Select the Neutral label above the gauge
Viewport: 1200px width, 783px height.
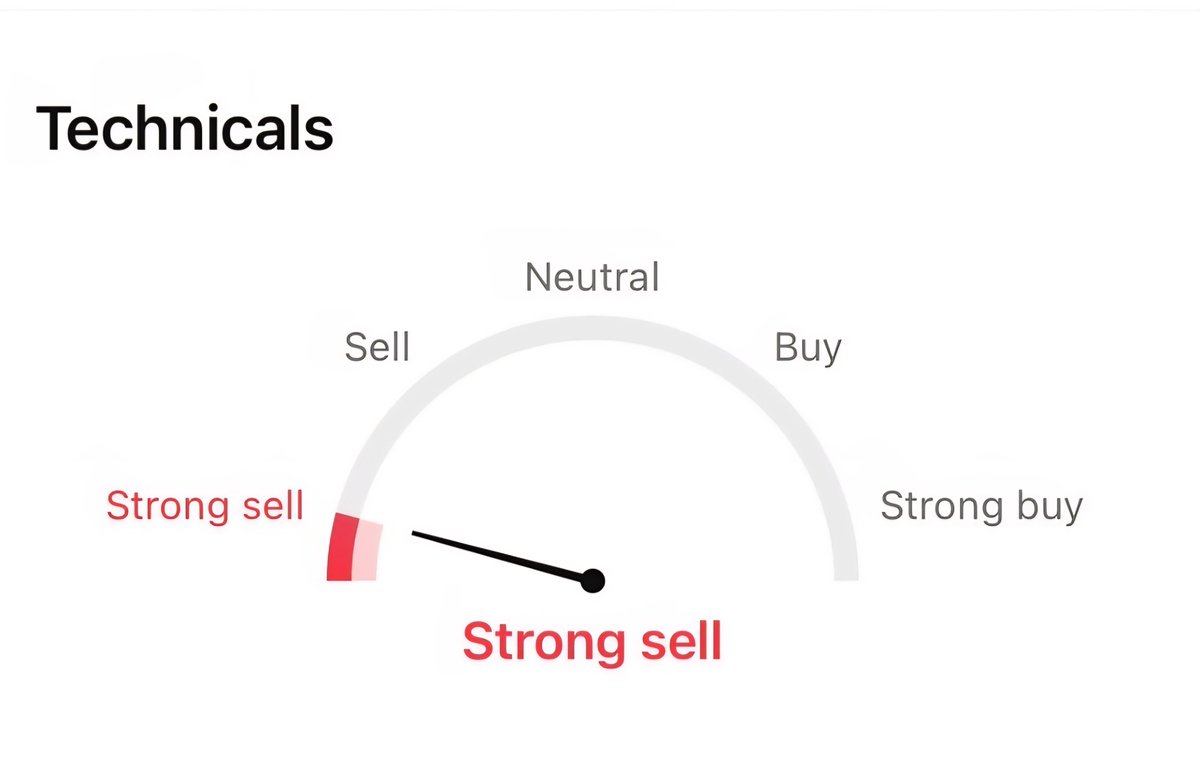click(x=592, y=277)
